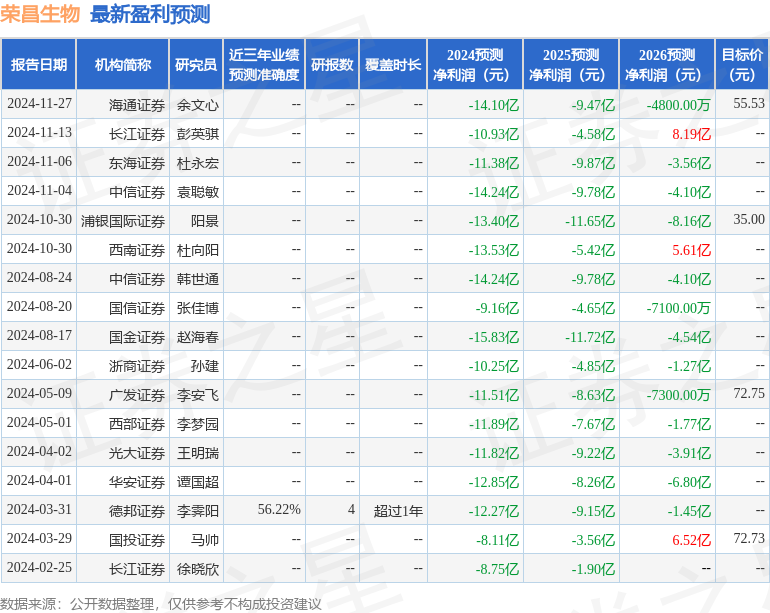Select analyst name 杜向阳
Viewport: 770px width, 613px height.
pos(197,250)
